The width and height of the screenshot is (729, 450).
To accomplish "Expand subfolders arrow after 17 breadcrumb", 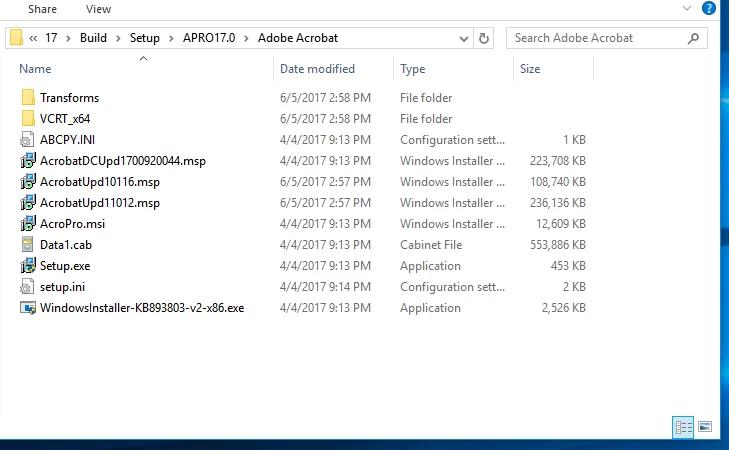I will pyautogui.click(x=68, y=38).
